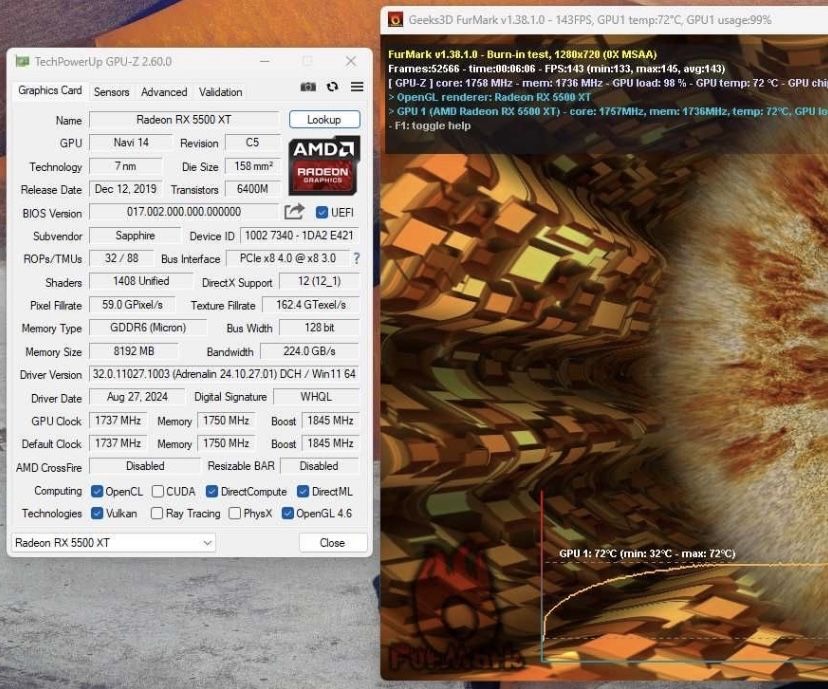Click the Texture Fillrate value 162.4 GTexel/s
The image size is (828, 689).
(x=310, y=305)
